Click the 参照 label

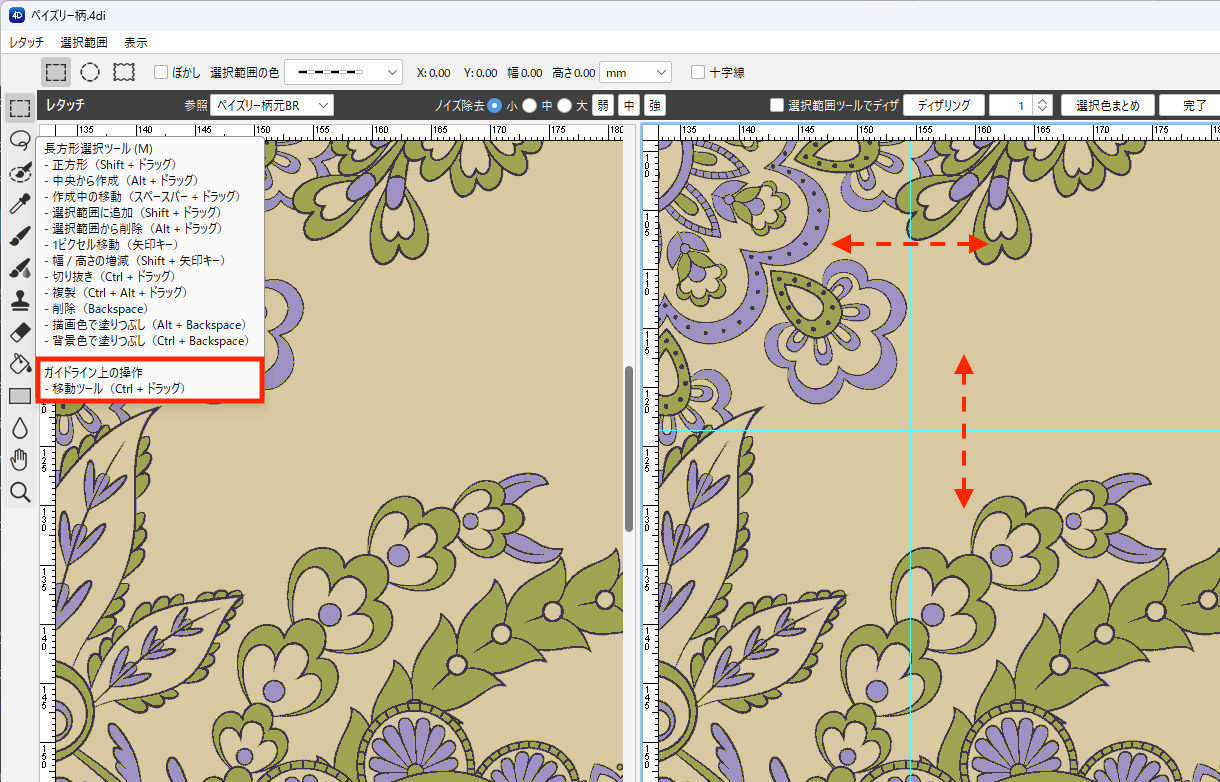(196, 105)
